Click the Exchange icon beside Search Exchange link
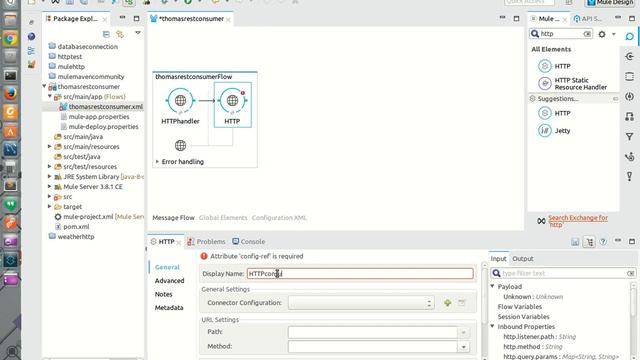640x360 pixels. (541, 221)
